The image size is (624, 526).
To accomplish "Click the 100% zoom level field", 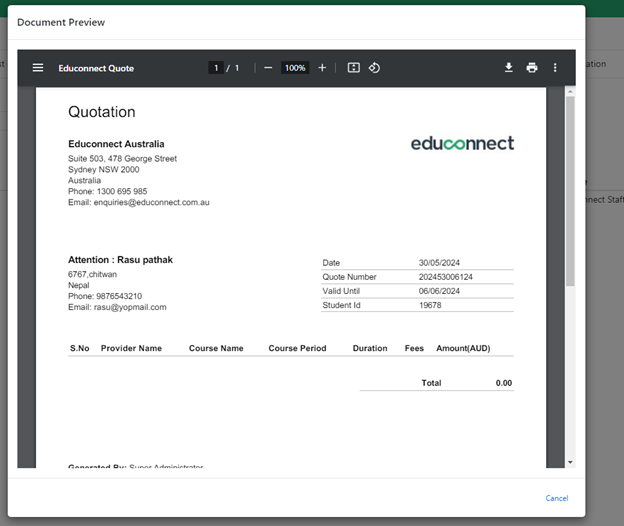I will [x=295, y=68].
